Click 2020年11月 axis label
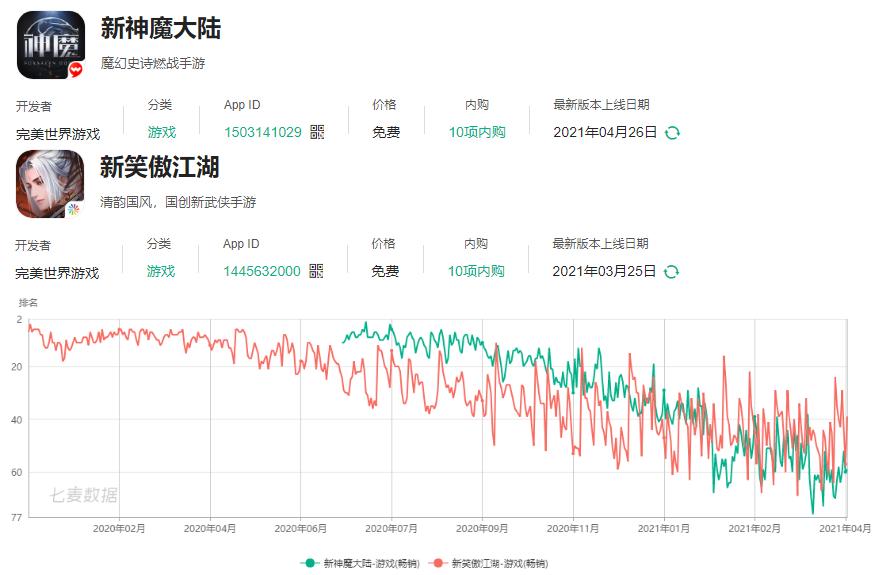 point(573,529)
